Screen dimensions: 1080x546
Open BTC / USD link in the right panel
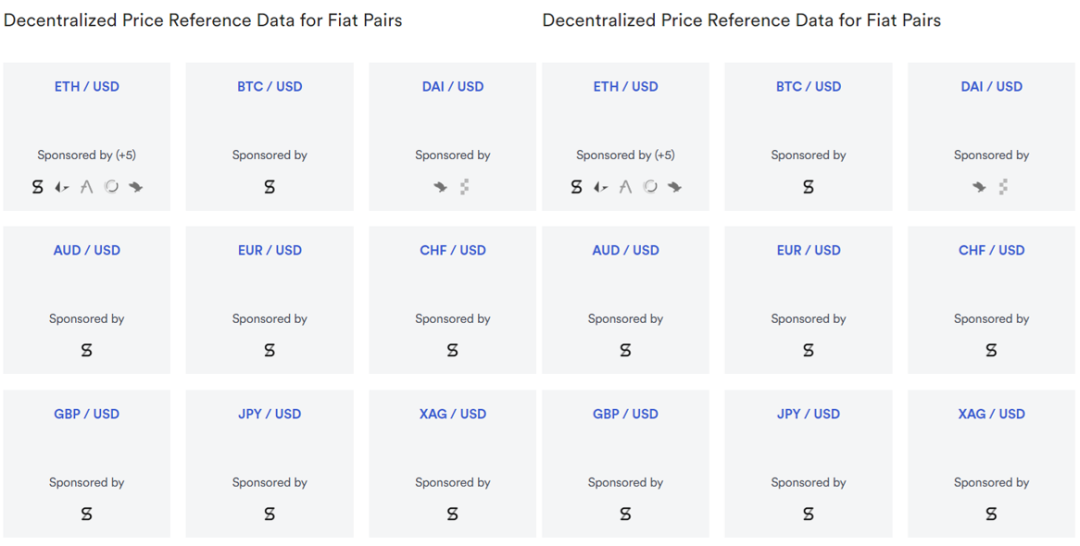(x=808, y=87)
